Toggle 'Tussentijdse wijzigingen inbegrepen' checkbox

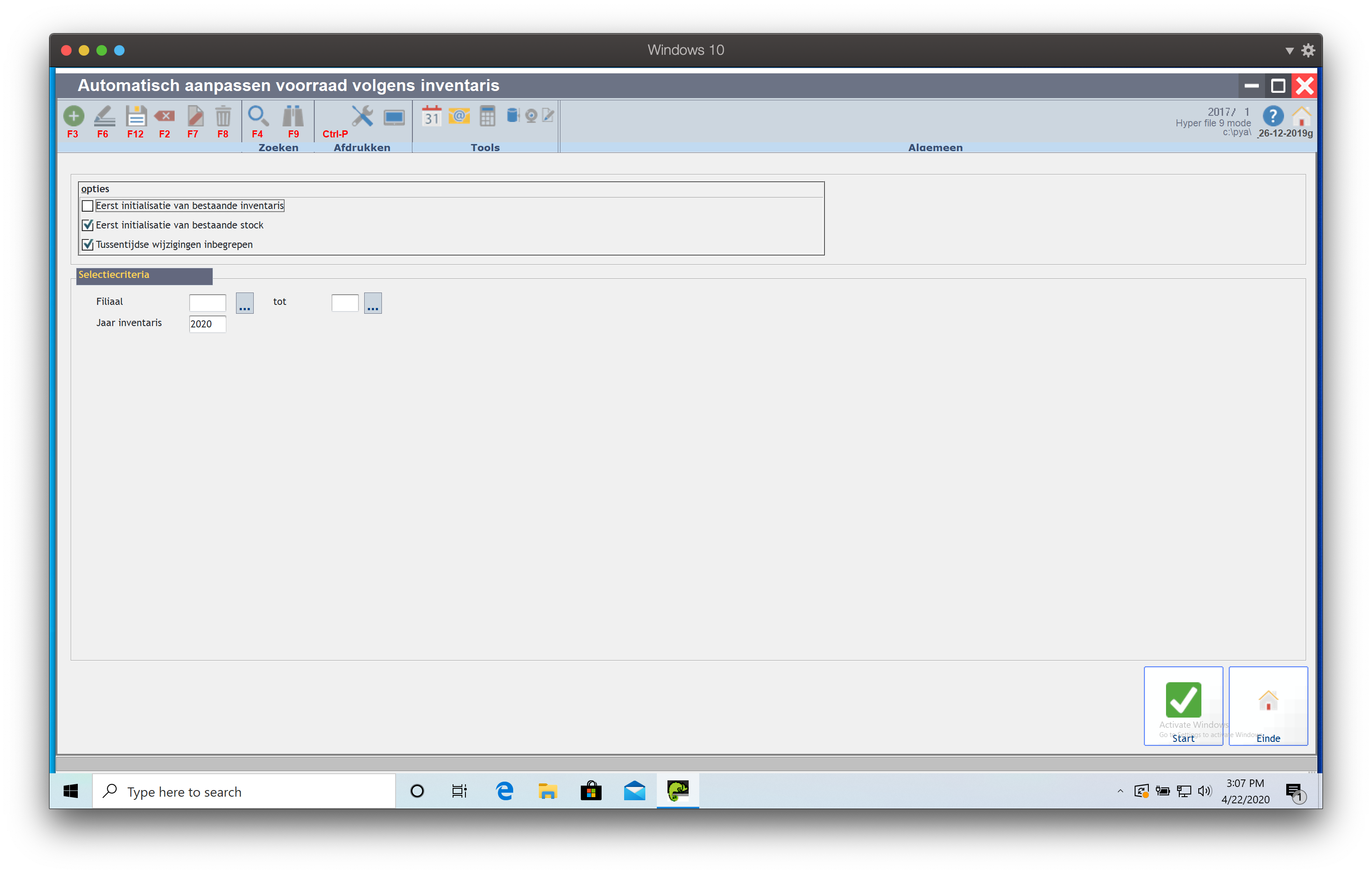88,244
